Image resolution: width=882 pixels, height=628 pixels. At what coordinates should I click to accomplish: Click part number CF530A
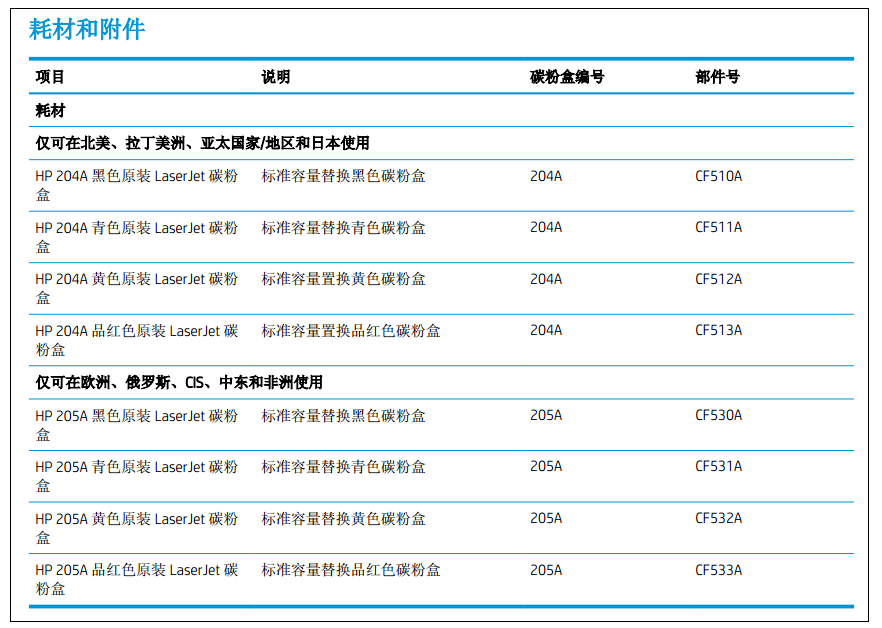tap(718, 415)
